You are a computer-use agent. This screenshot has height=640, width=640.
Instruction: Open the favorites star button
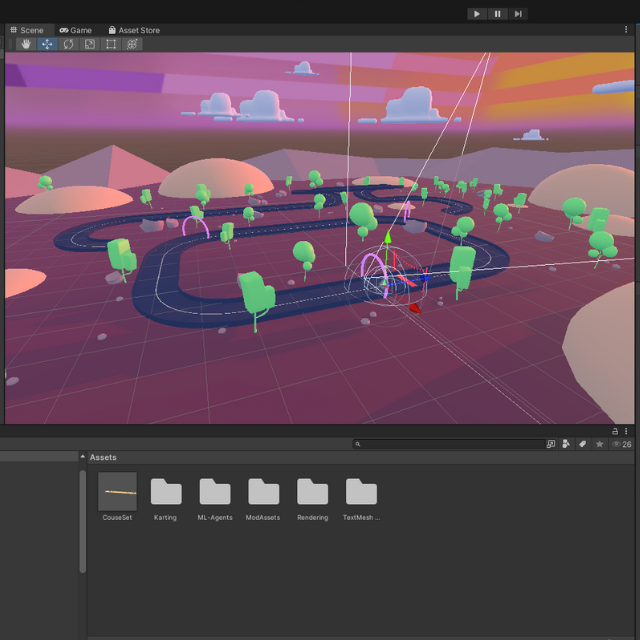click(x=599, y=444)
